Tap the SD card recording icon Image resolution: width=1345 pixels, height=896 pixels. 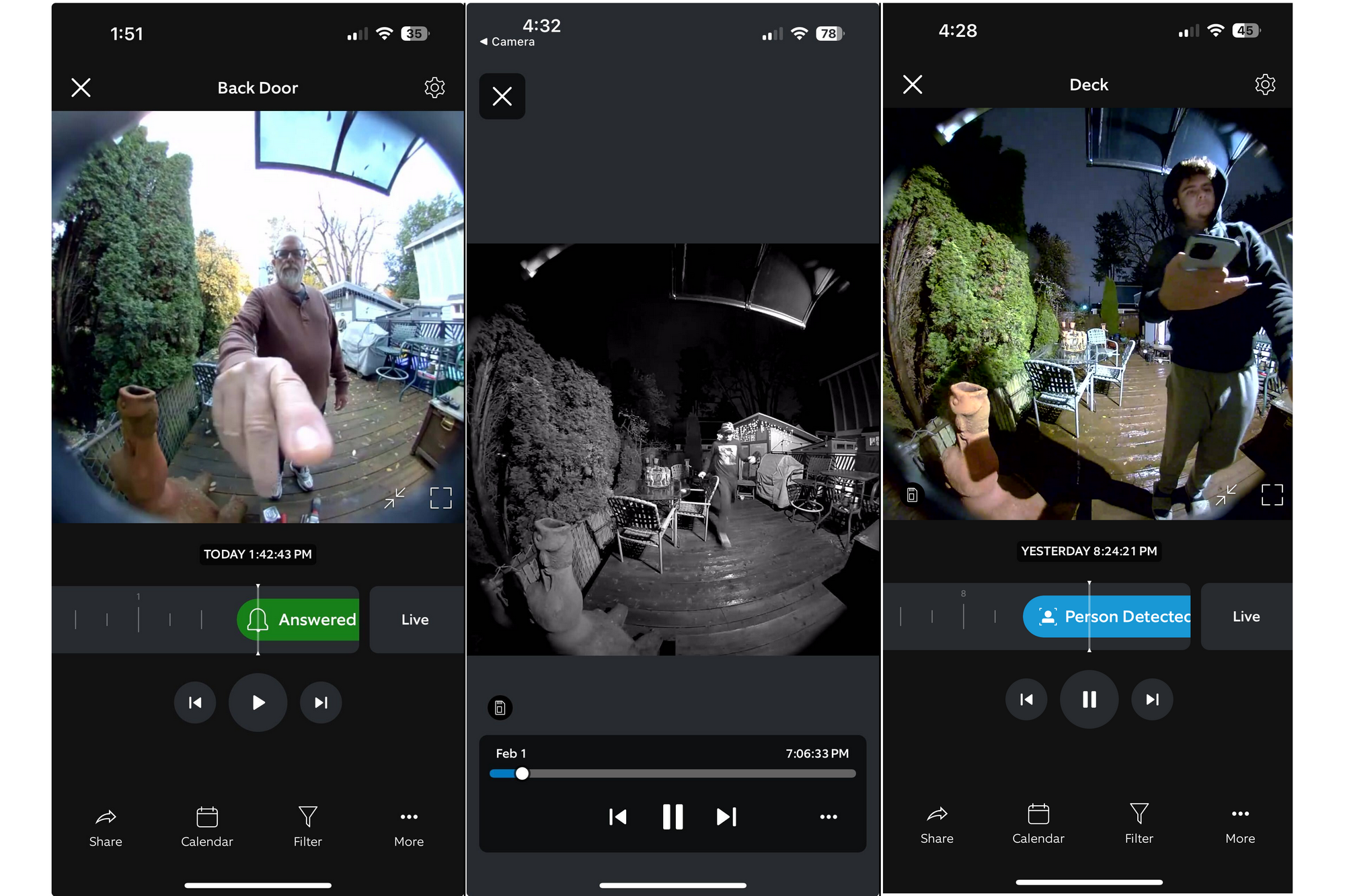pos(500,708)
